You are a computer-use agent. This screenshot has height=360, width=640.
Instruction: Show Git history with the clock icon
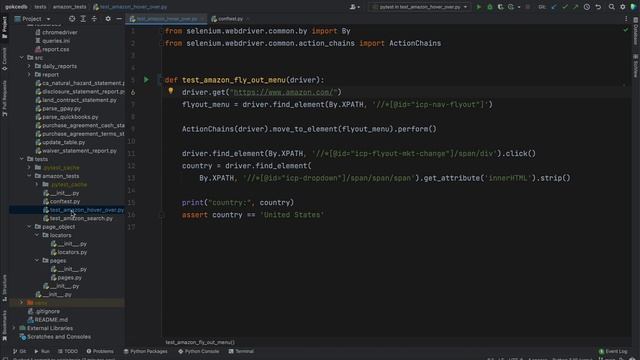587,7
